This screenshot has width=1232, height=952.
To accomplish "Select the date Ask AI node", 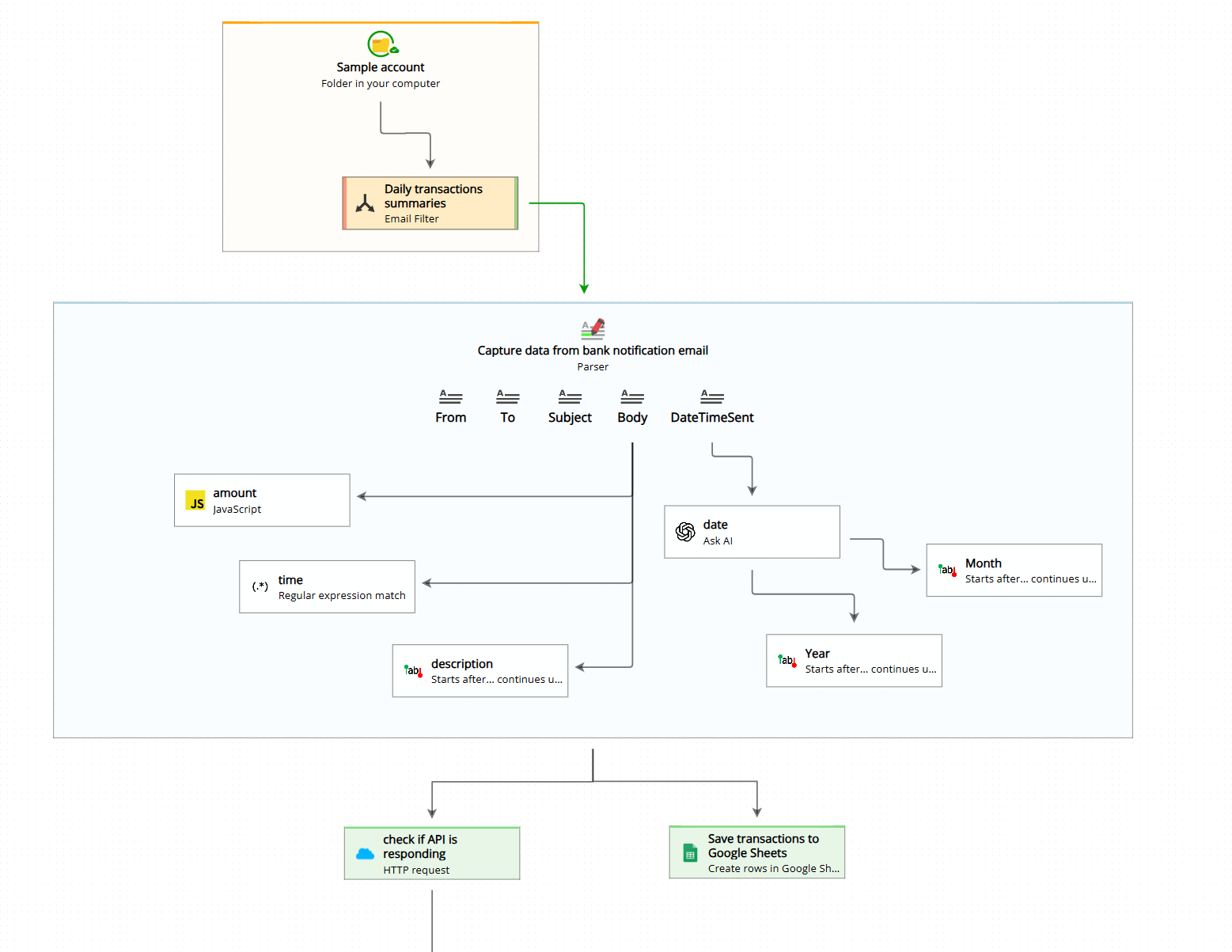I will coord(752,531).
